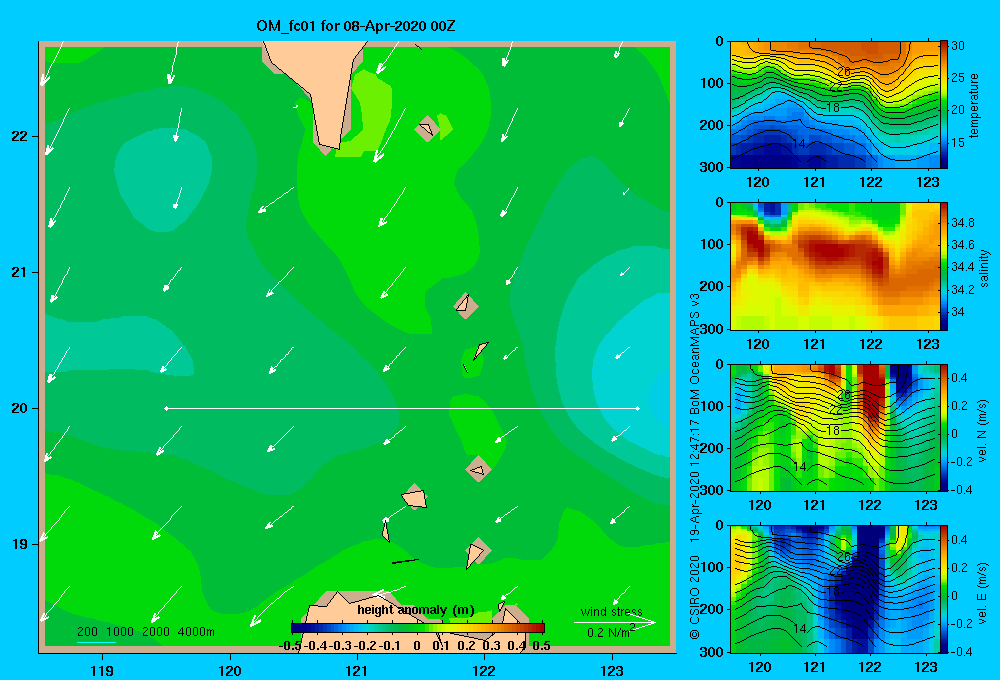Screen dimensions: 1000x680
Task: Click the salinity color bar
Action: pos(944,267)
